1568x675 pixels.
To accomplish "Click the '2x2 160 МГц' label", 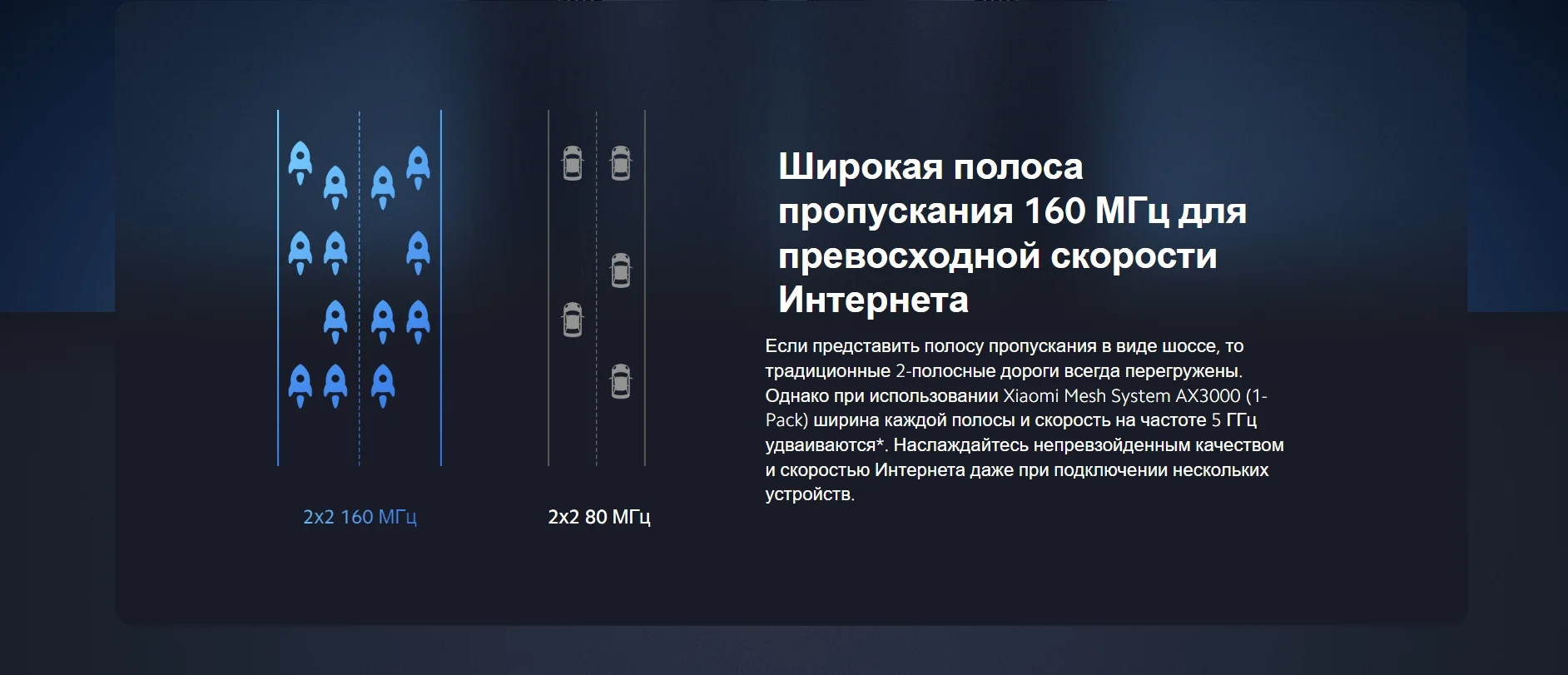I will 360,517.
